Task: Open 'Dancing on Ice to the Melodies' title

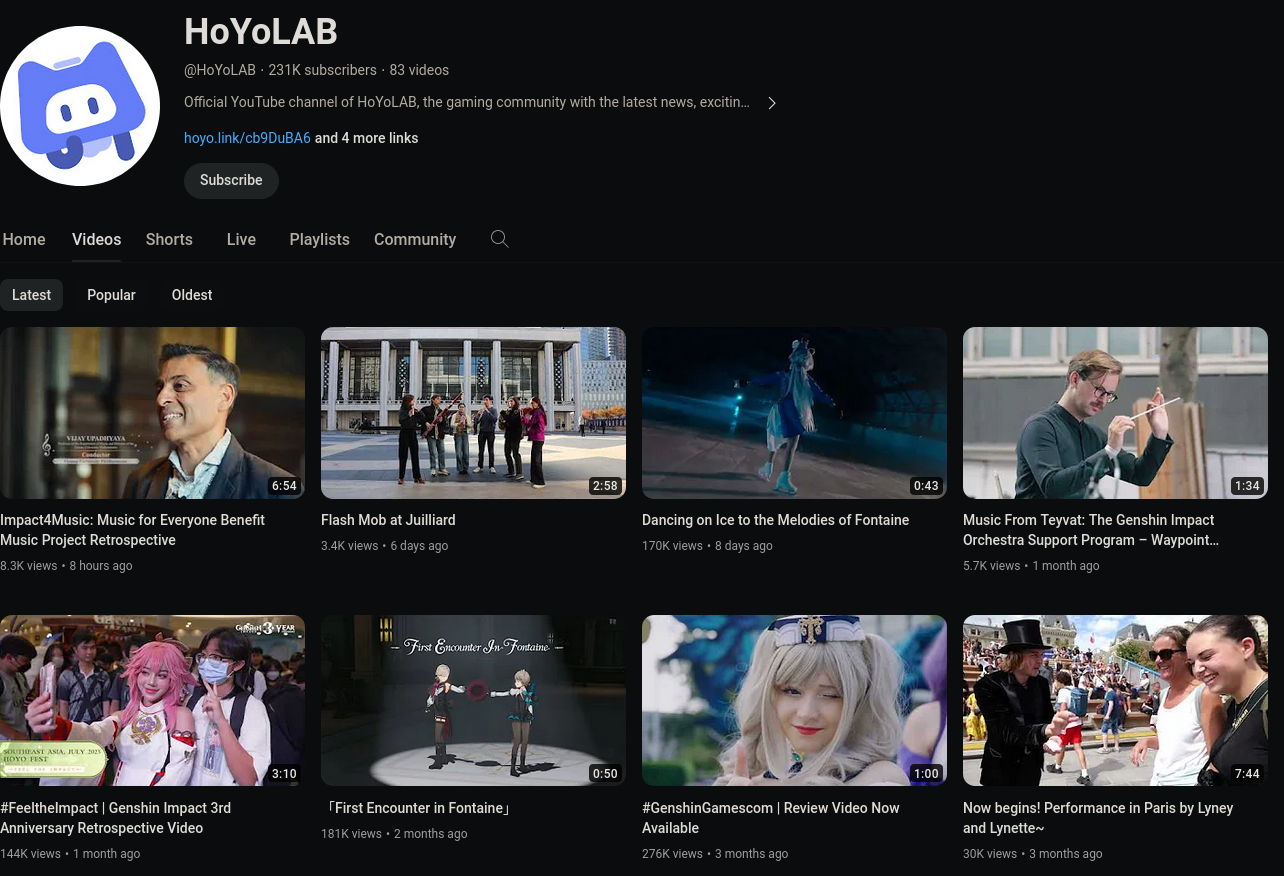Action: click(x=775, y=520)
